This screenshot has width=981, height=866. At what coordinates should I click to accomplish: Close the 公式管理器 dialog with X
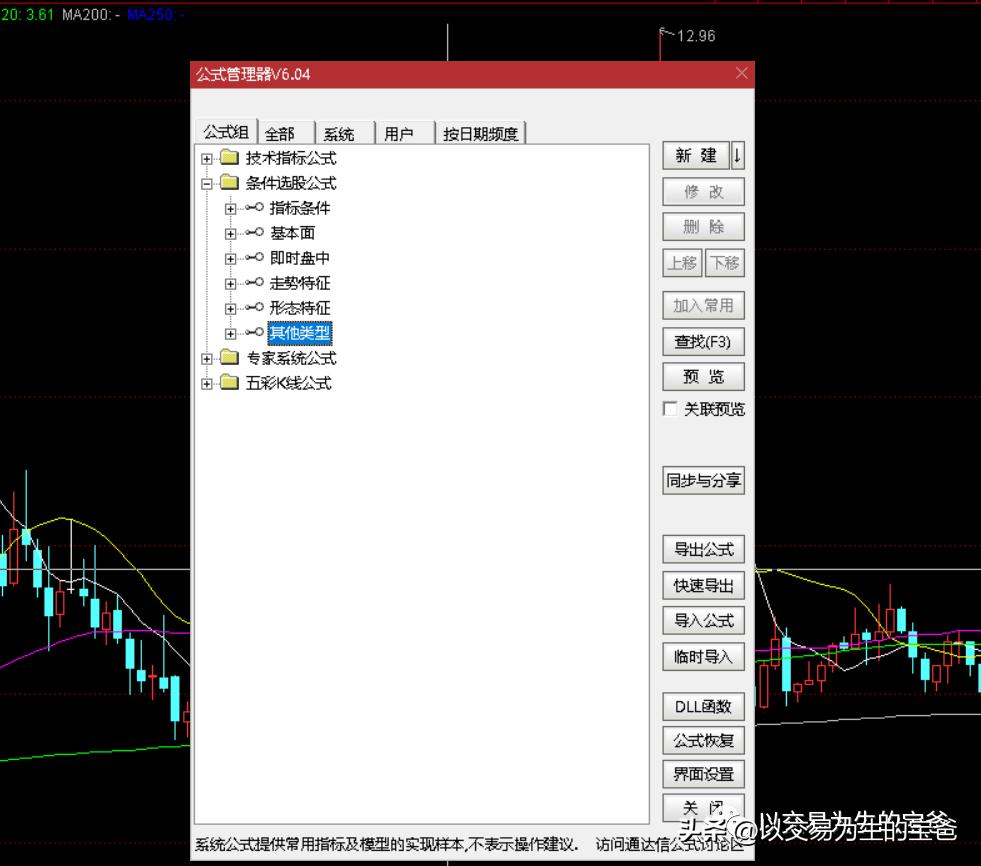tap(741, 73)
